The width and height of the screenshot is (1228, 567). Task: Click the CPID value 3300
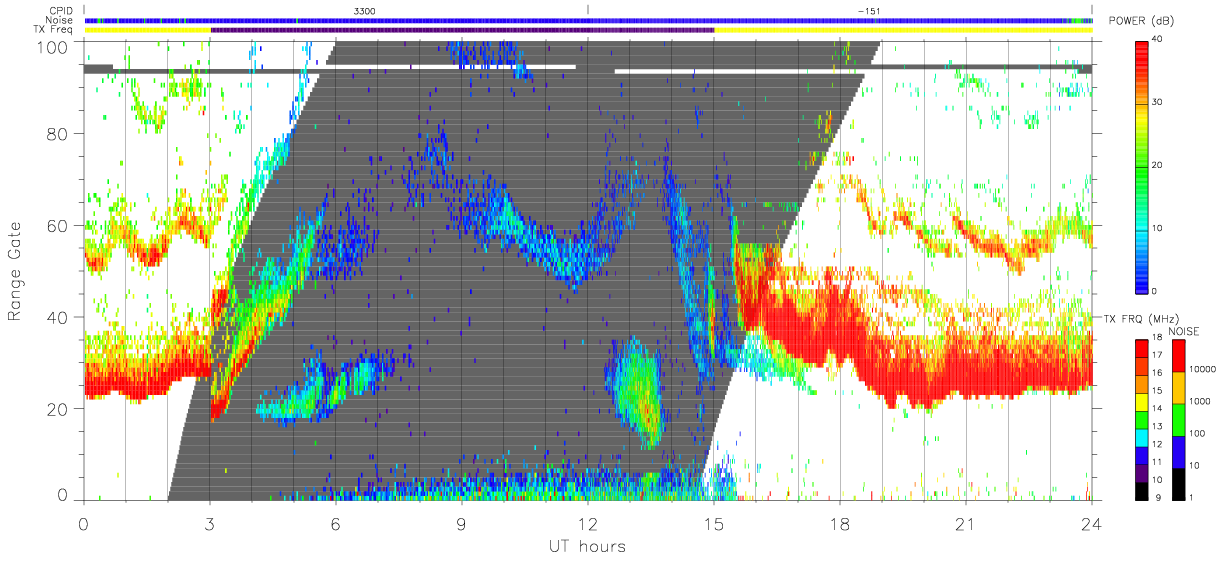[x=365, y=10]
